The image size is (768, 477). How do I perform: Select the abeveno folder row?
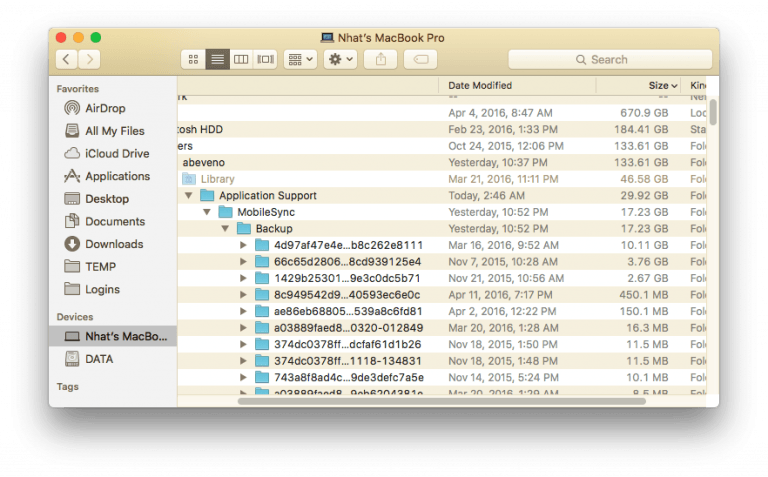point(442,162)
